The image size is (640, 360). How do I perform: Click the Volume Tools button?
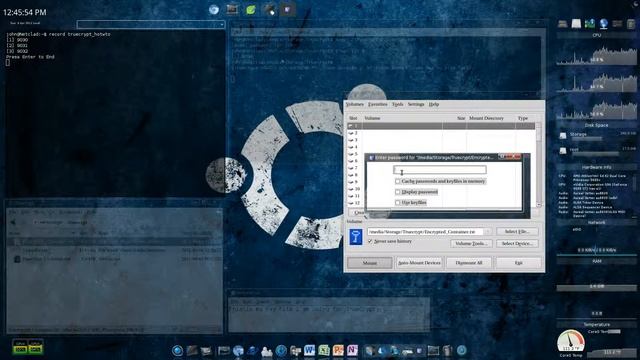[x=471, y=243]
